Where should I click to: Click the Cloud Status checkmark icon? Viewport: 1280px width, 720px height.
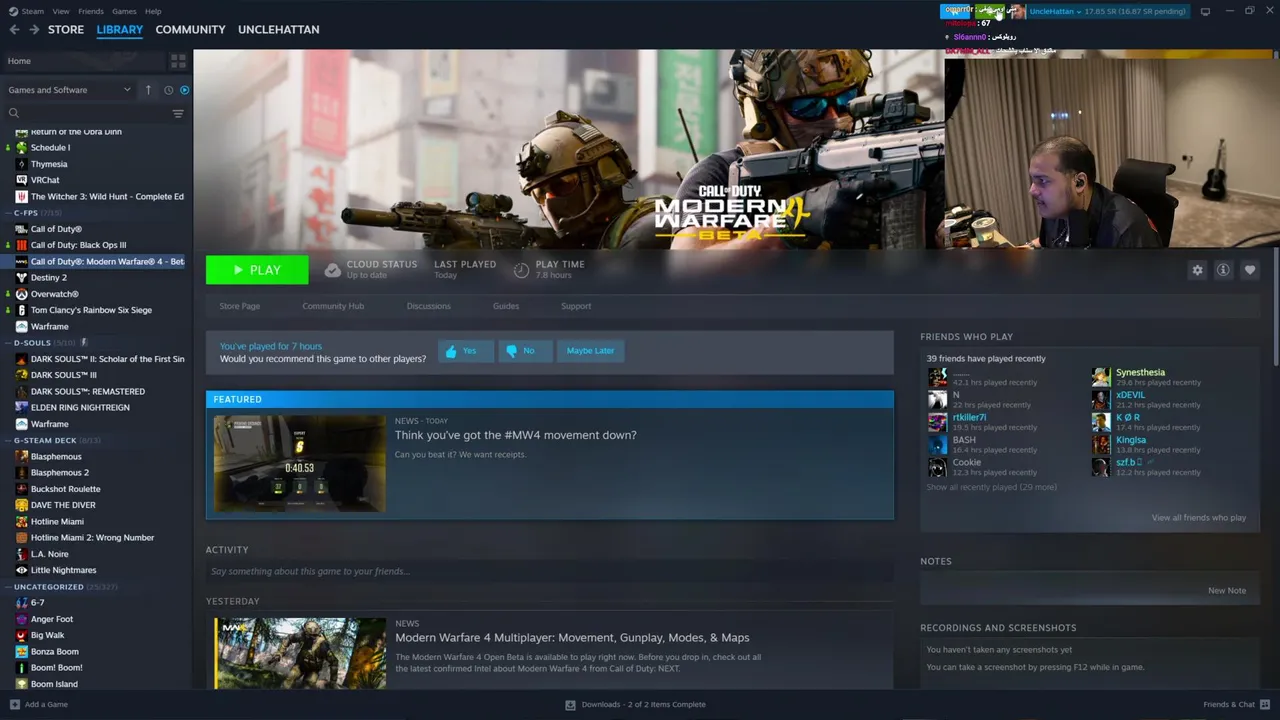tap(333, 270)
